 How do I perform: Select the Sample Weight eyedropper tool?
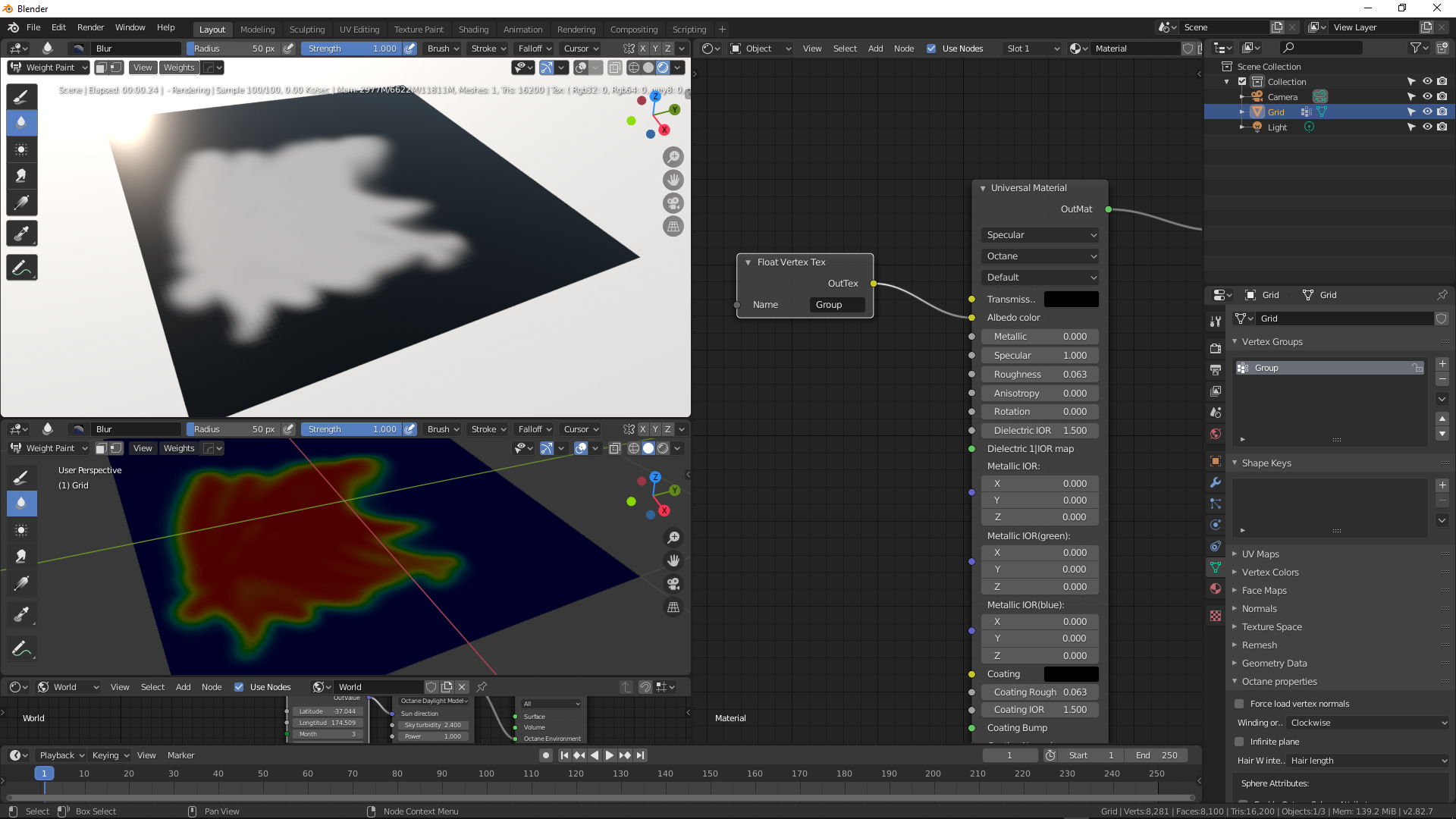tap(21, 234)
